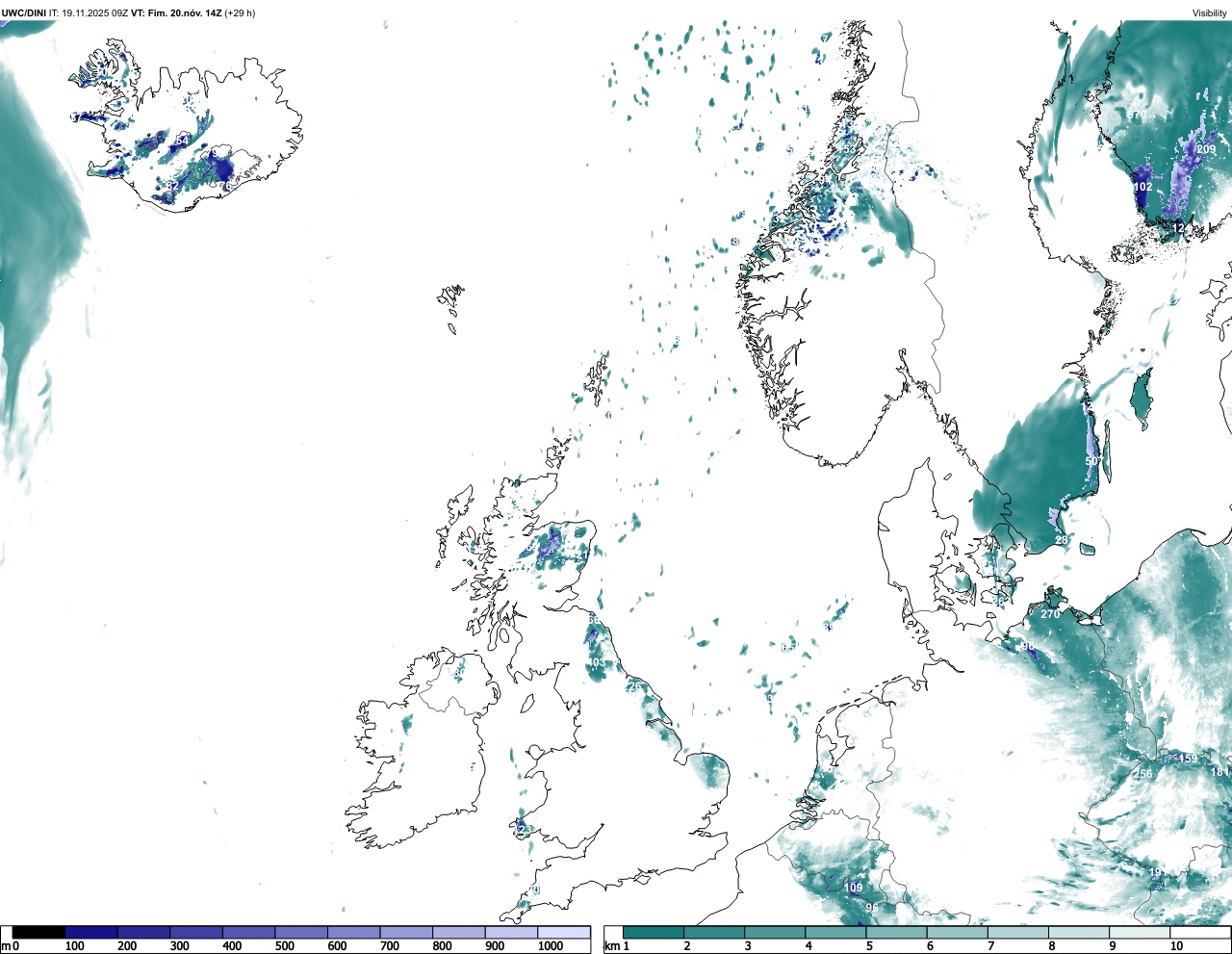
Task: Click the "159" value on the map
Action: pos(1189,759)
